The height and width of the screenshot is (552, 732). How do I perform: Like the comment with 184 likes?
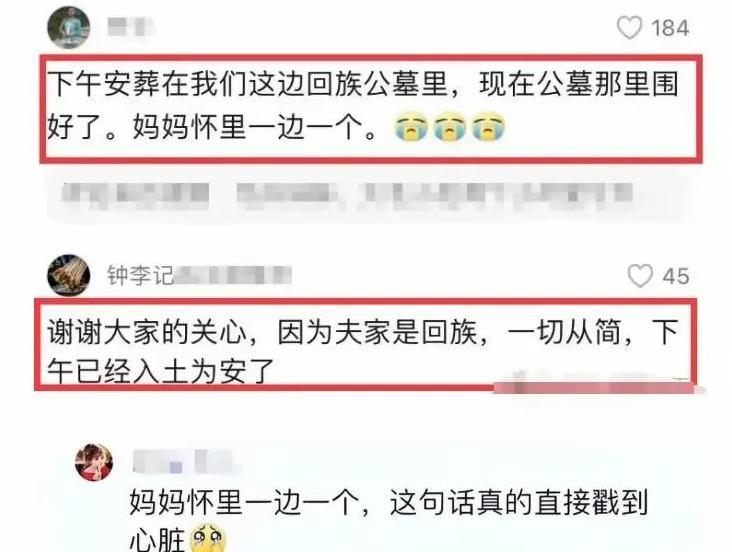(629, 27)
